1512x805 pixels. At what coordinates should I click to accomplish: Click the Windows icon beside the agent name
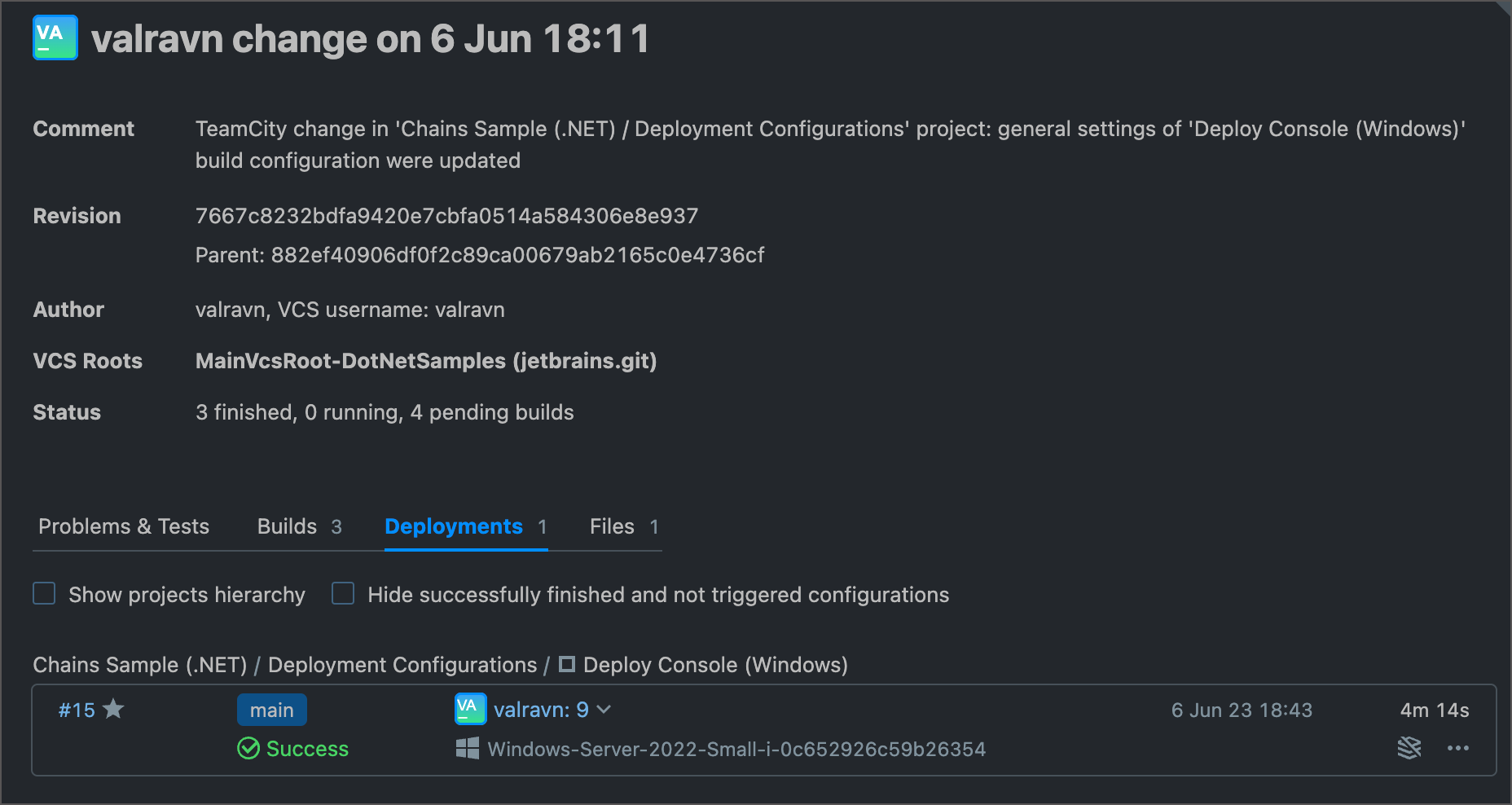(x=467, y=748)
